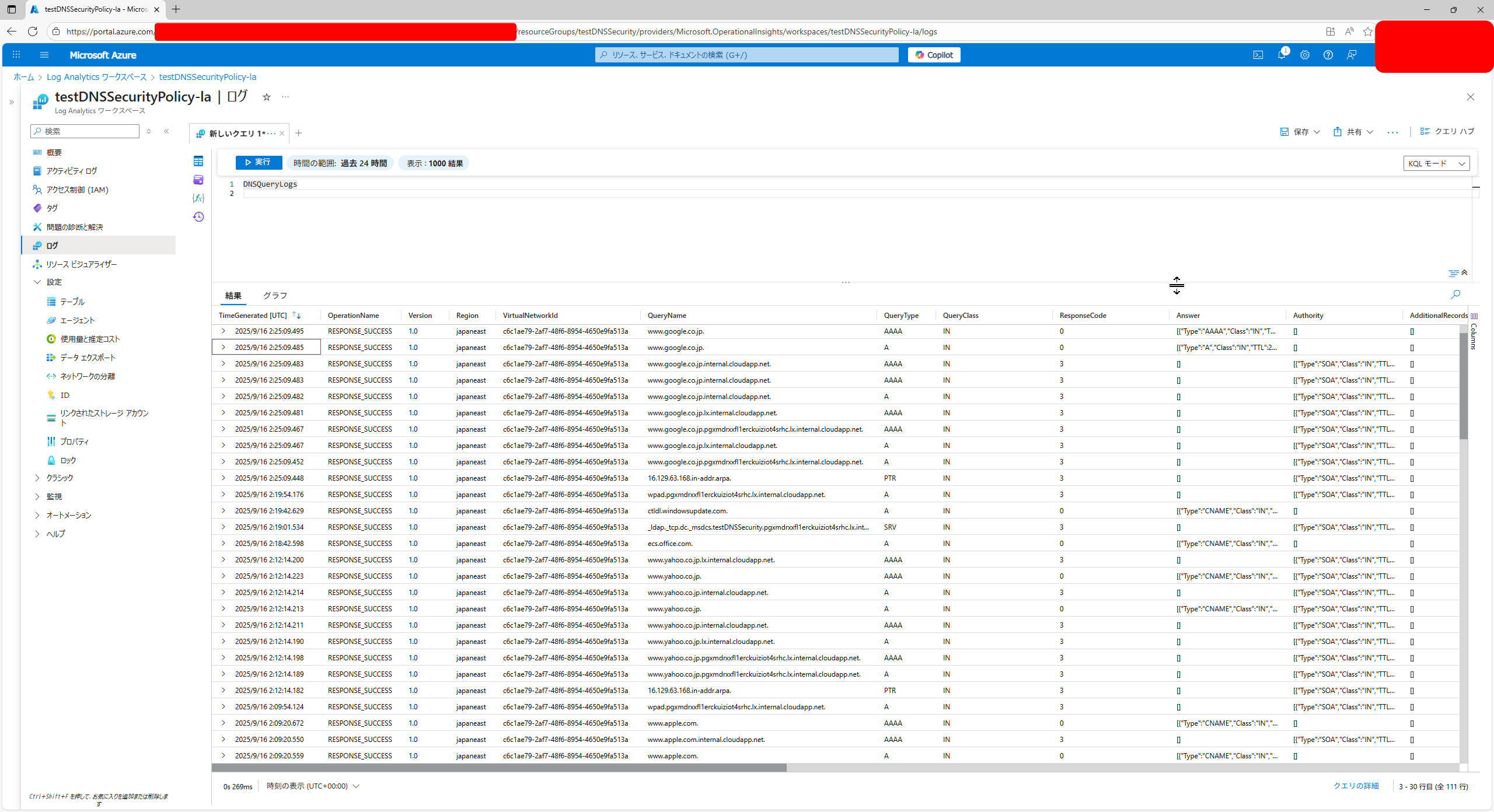Screen dimensions: 1494x812
Task: Open Azure Cloud Shell icon
Action: [x=1258, y=55]
